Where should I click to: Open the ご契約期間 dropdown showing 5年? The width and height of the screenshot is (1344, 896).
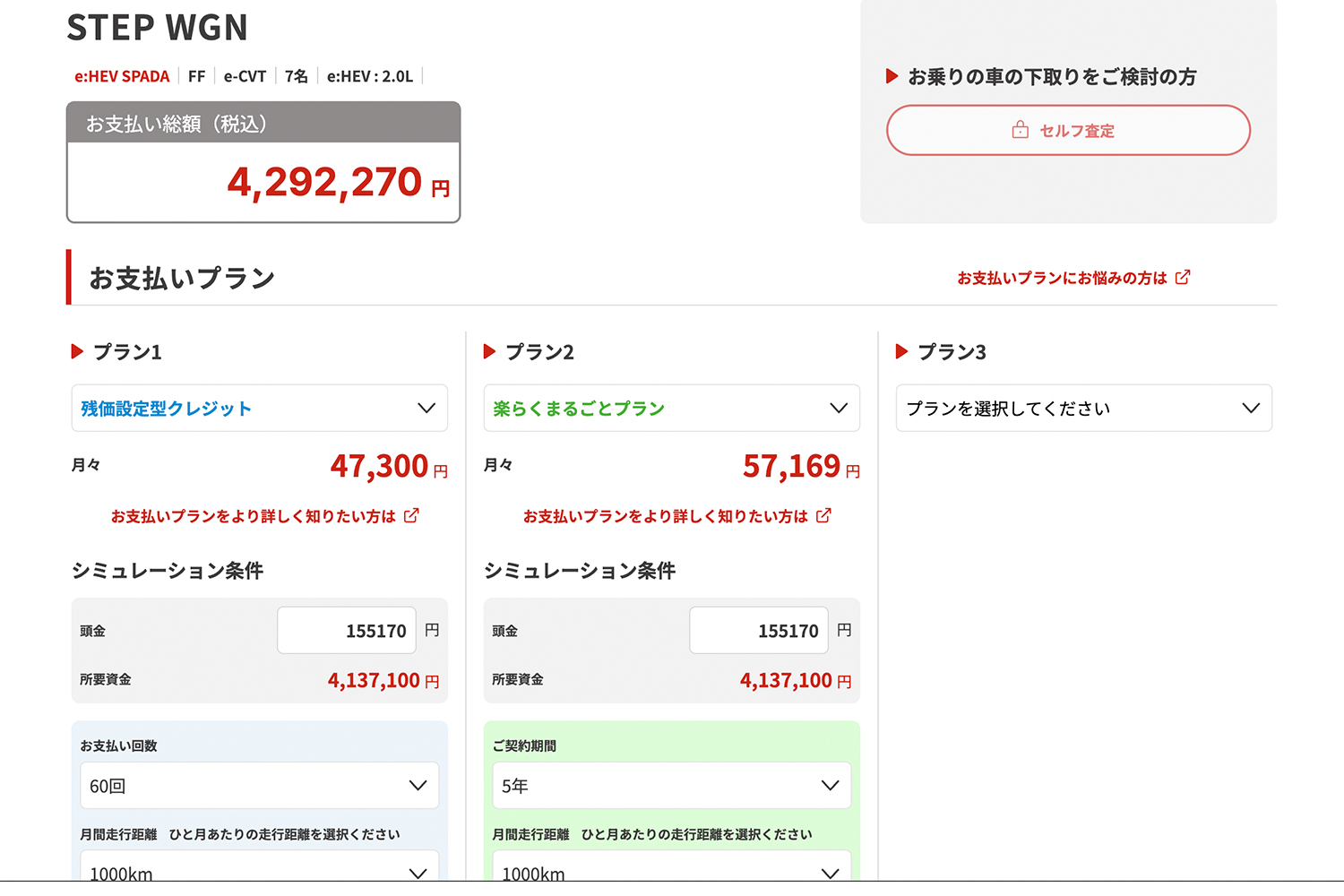click(671, 785)
